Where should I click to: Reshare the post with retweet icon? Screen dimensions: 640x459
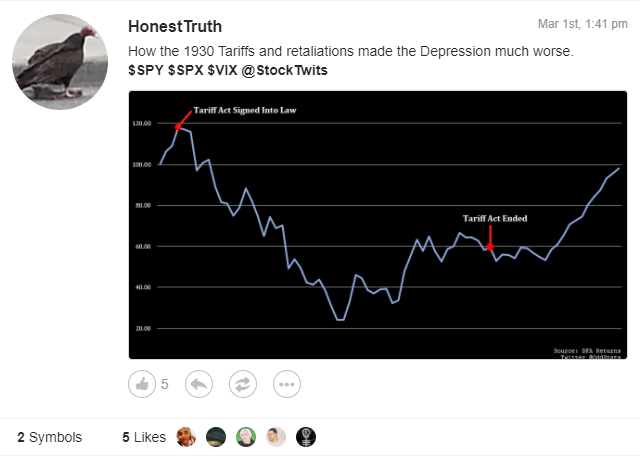tap(242, 384)
